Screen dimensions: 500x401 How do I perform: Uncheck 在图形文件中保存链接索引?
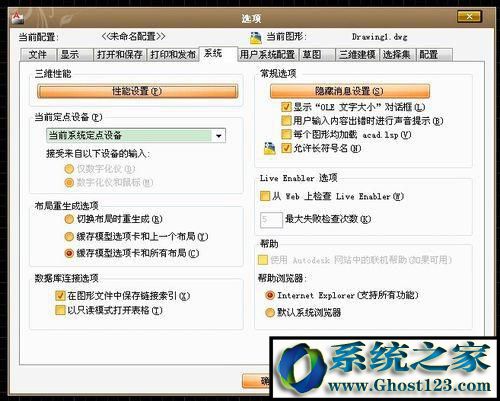[x=60, y=295]
